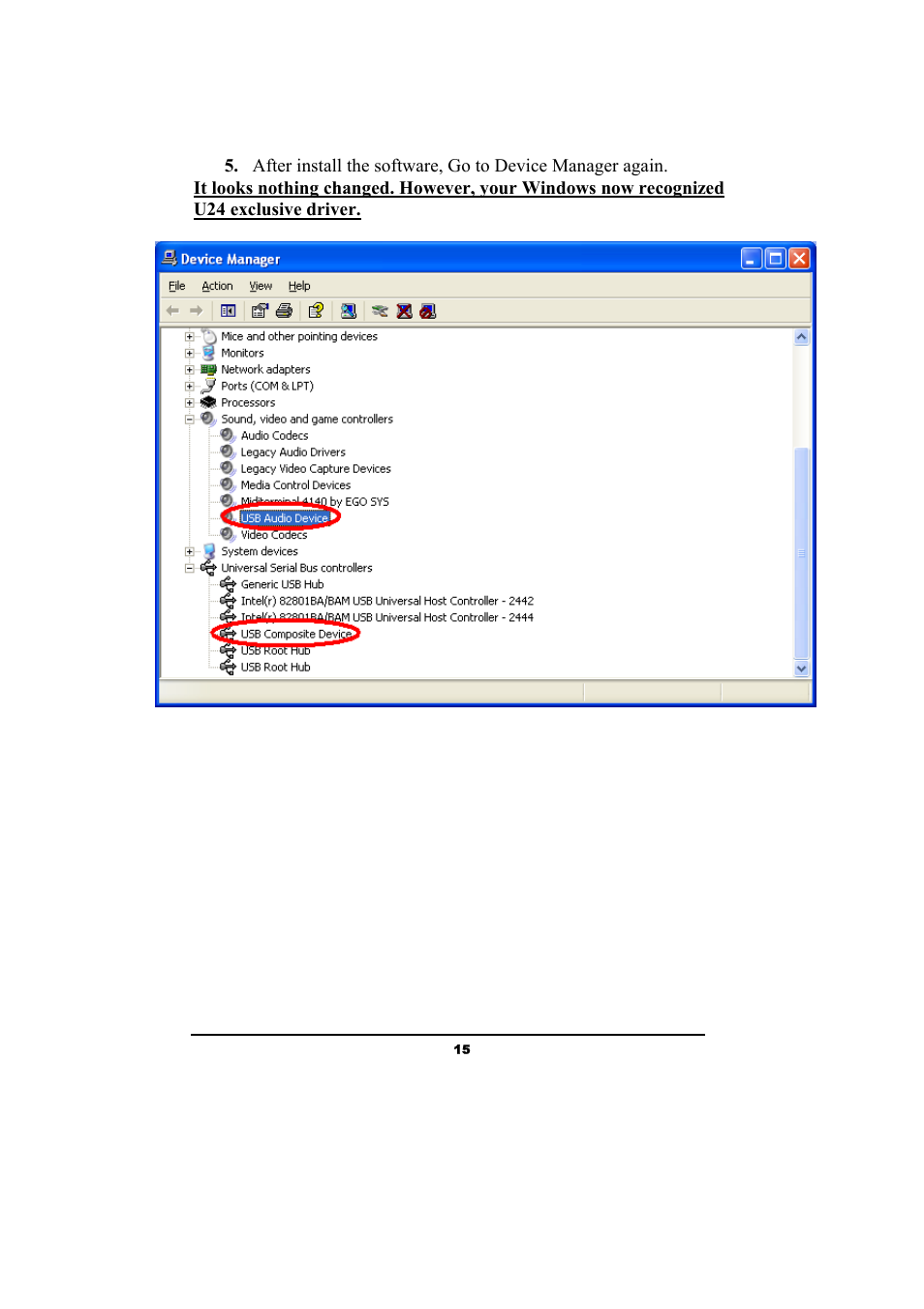Select the Audio Codecs label
This screenshot has width=924, height=1309.
pos(274,436)
